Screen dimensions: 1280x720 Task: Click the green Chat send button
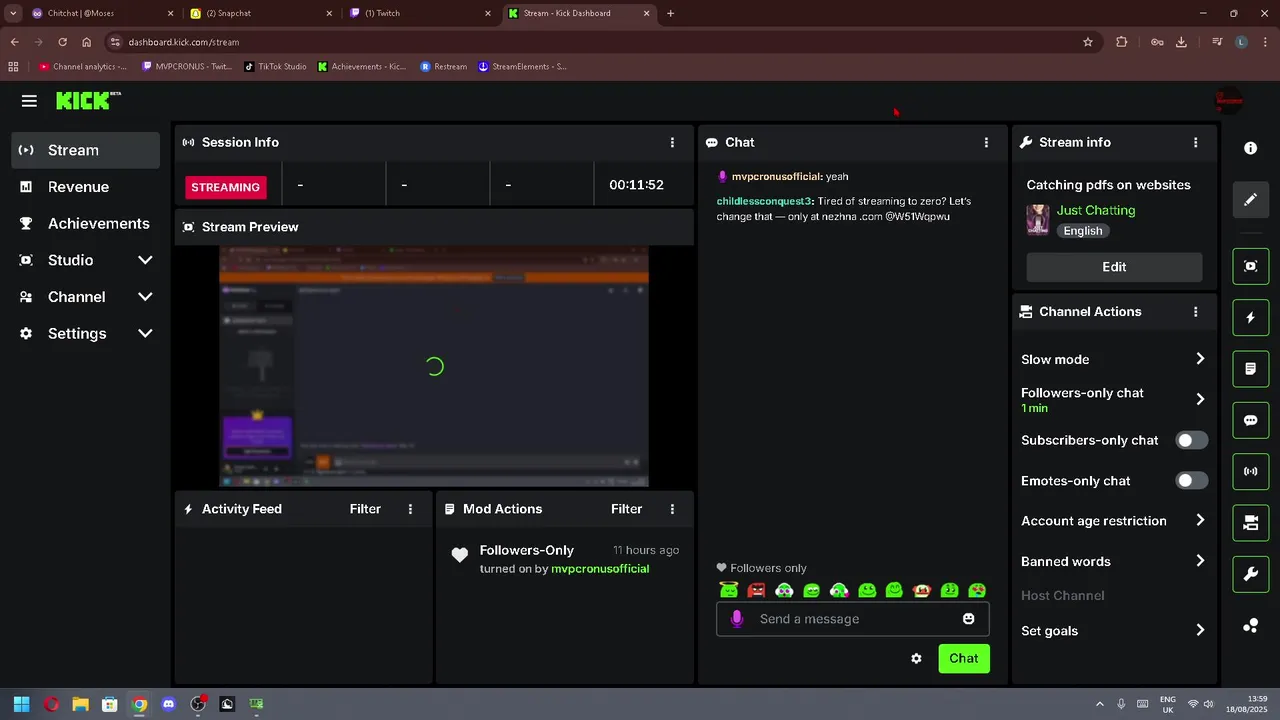pyautogui.click(x=964, y=658)
